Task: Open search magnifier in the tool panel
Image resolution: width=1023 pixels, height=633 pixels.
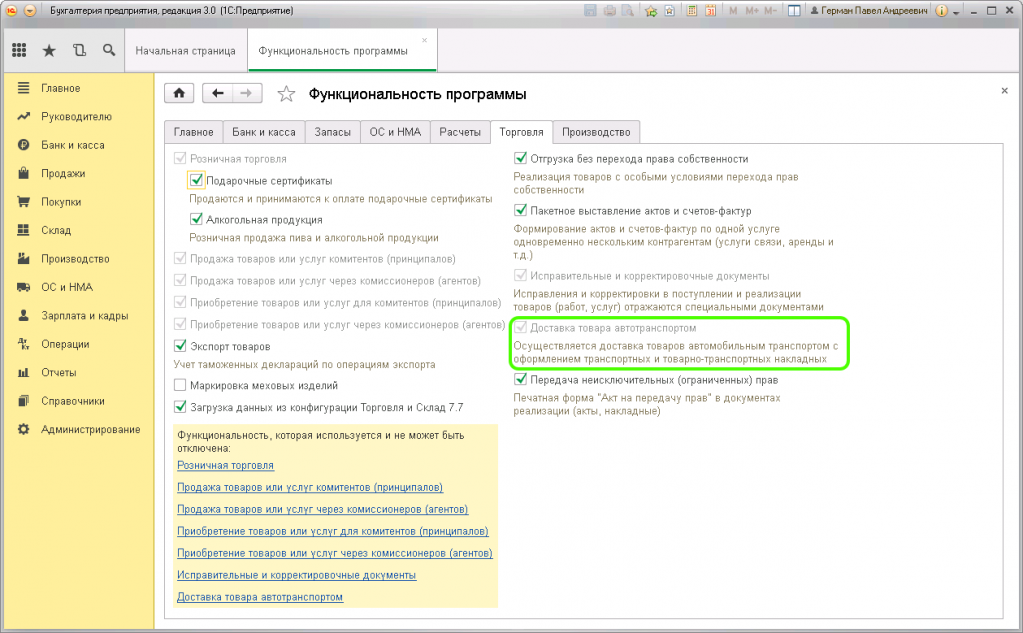Action: (x=109, y=50)
